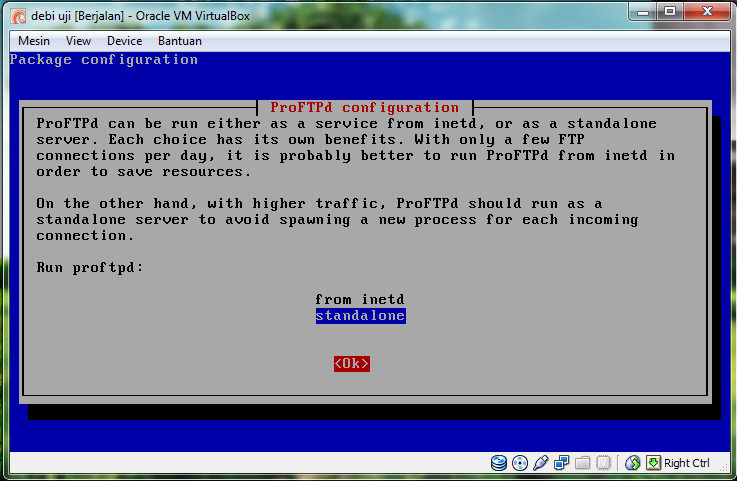Click the virtualization (V) chip status icon
Screen dimensions: 737x481
[604, 463]
